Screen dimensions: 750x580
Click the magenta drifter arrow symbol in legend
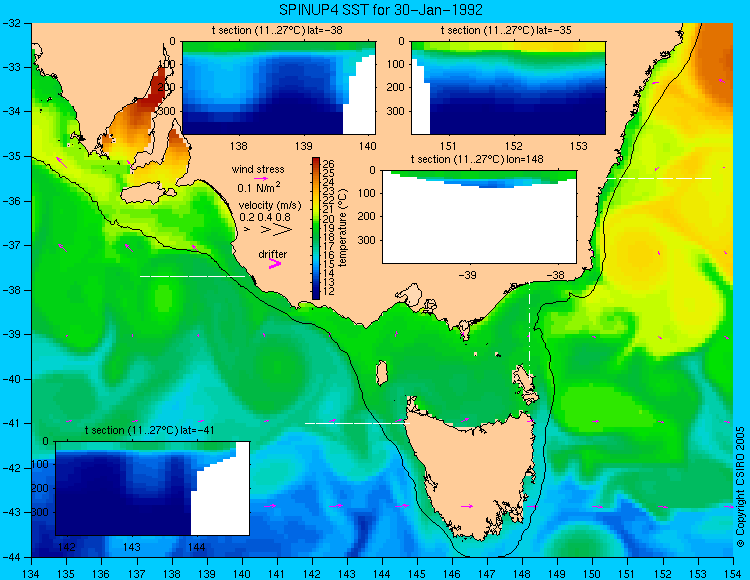[275, 263]
